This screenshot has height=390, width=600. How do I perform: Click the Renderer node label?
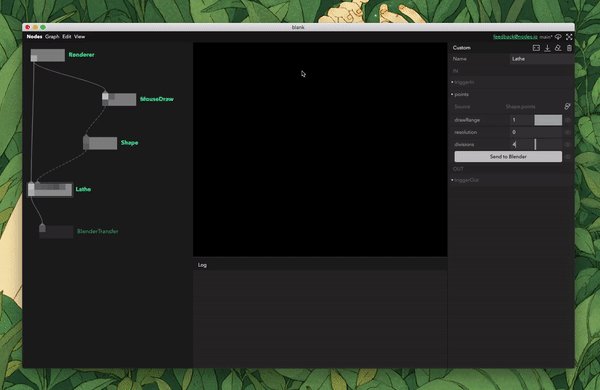(82, 55)
